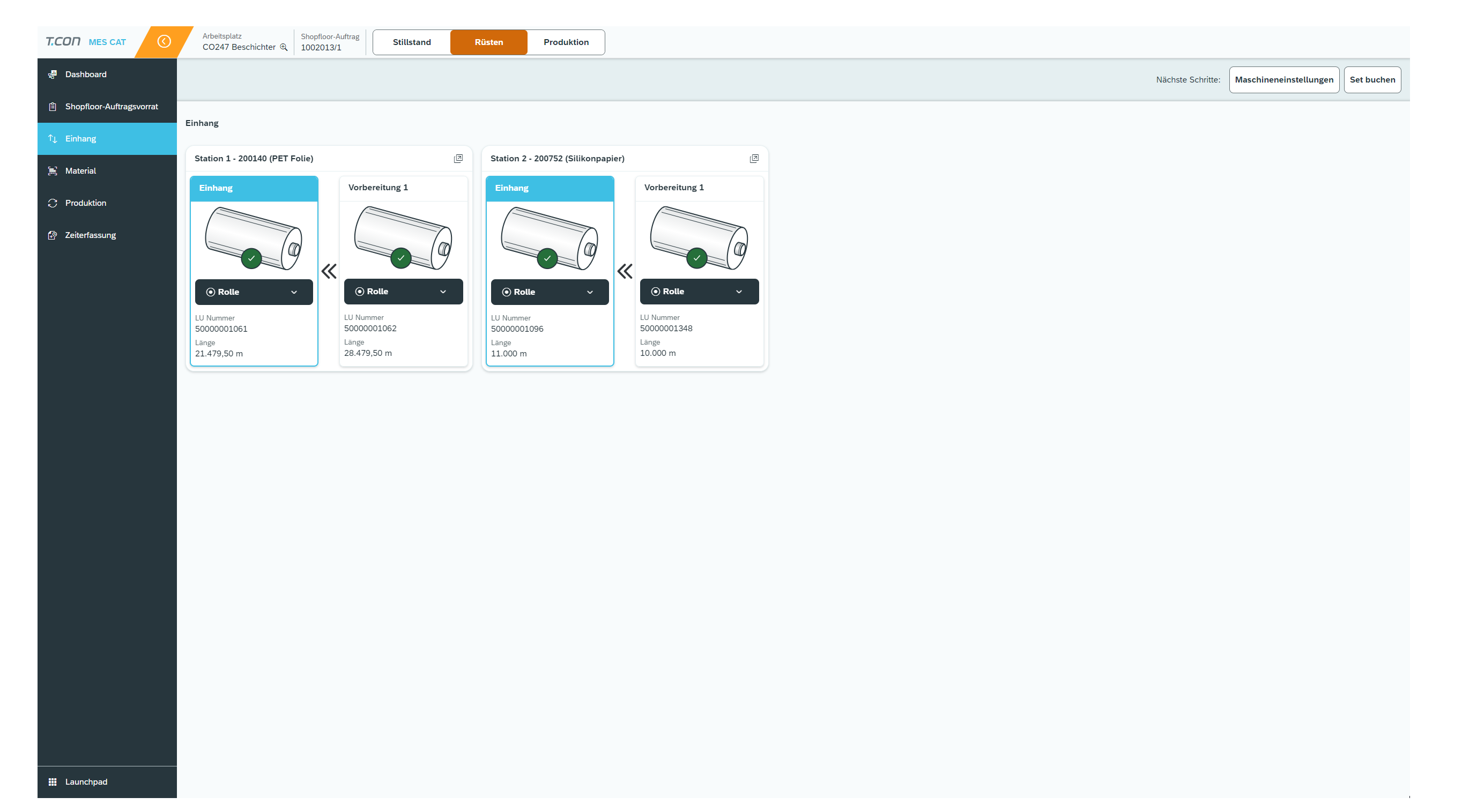Click double-arrow between Station 2 rolls

[x=624, y=271]
